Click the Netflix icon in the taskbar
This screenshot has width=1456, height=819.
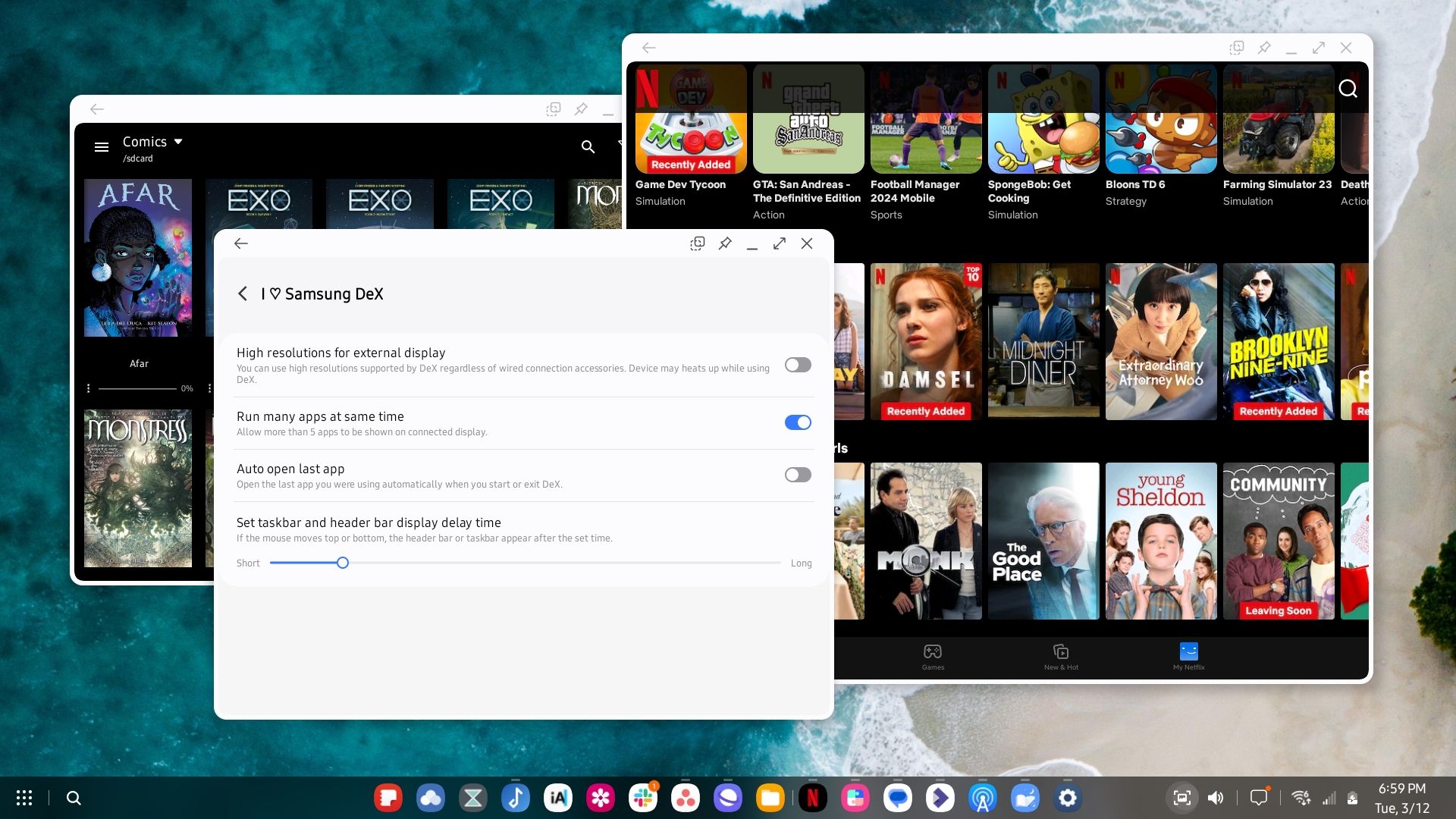point(812,798)
